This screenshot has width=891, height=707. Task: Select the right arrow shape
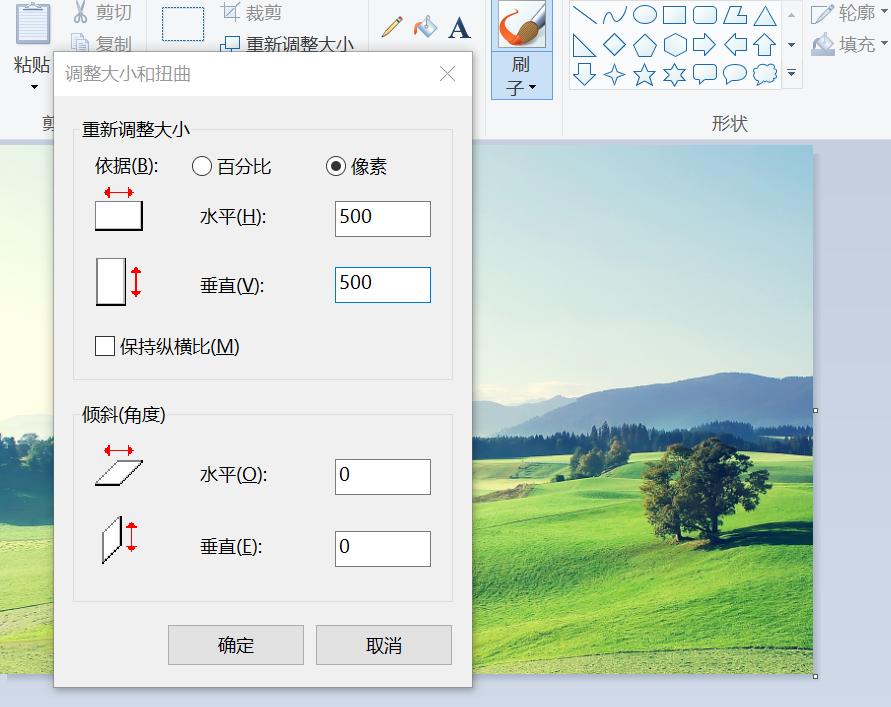[x=704, y=44]
